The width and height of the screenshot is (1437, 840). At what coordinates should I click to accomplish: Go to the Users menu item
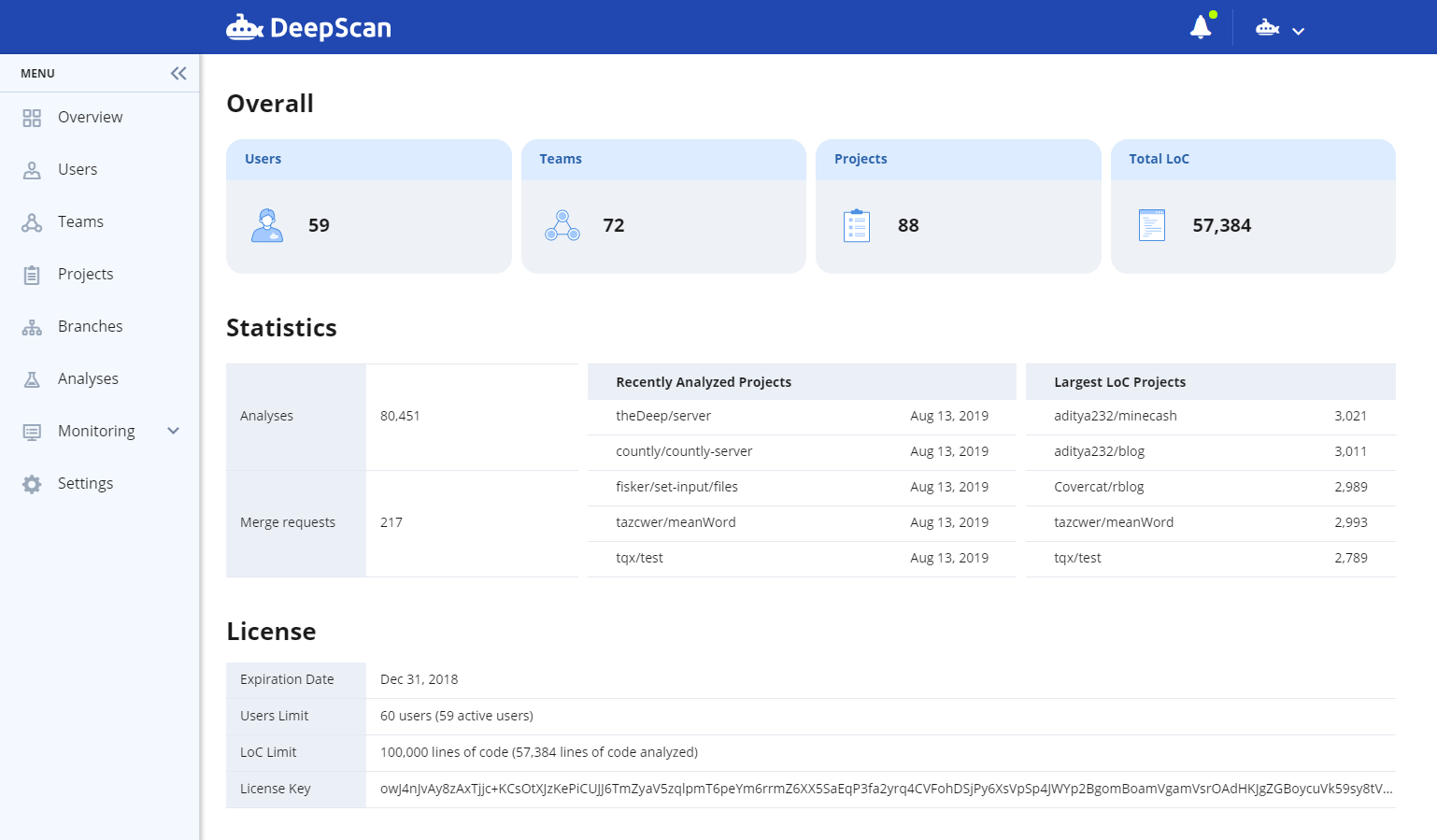coord(78,169)
